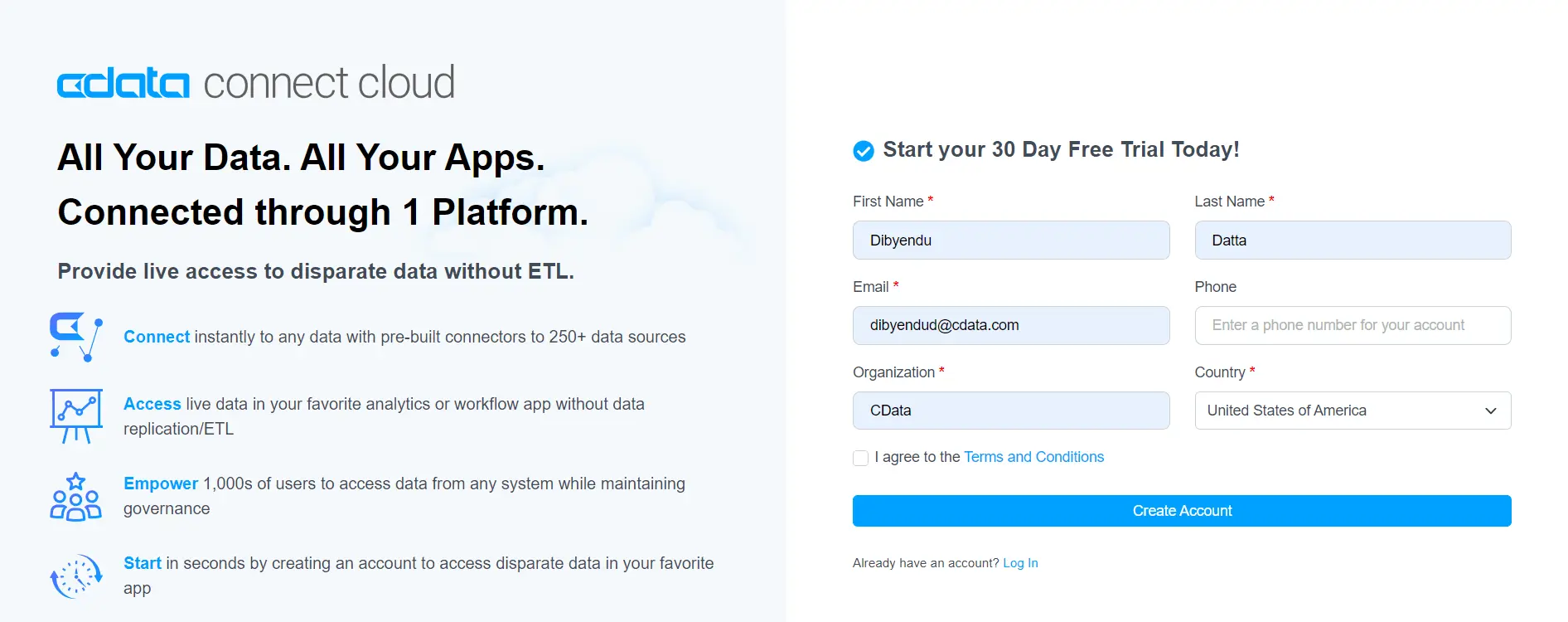Click the CData logo icon
Screen dimensions: 1568x622
[x=123, y=84]
